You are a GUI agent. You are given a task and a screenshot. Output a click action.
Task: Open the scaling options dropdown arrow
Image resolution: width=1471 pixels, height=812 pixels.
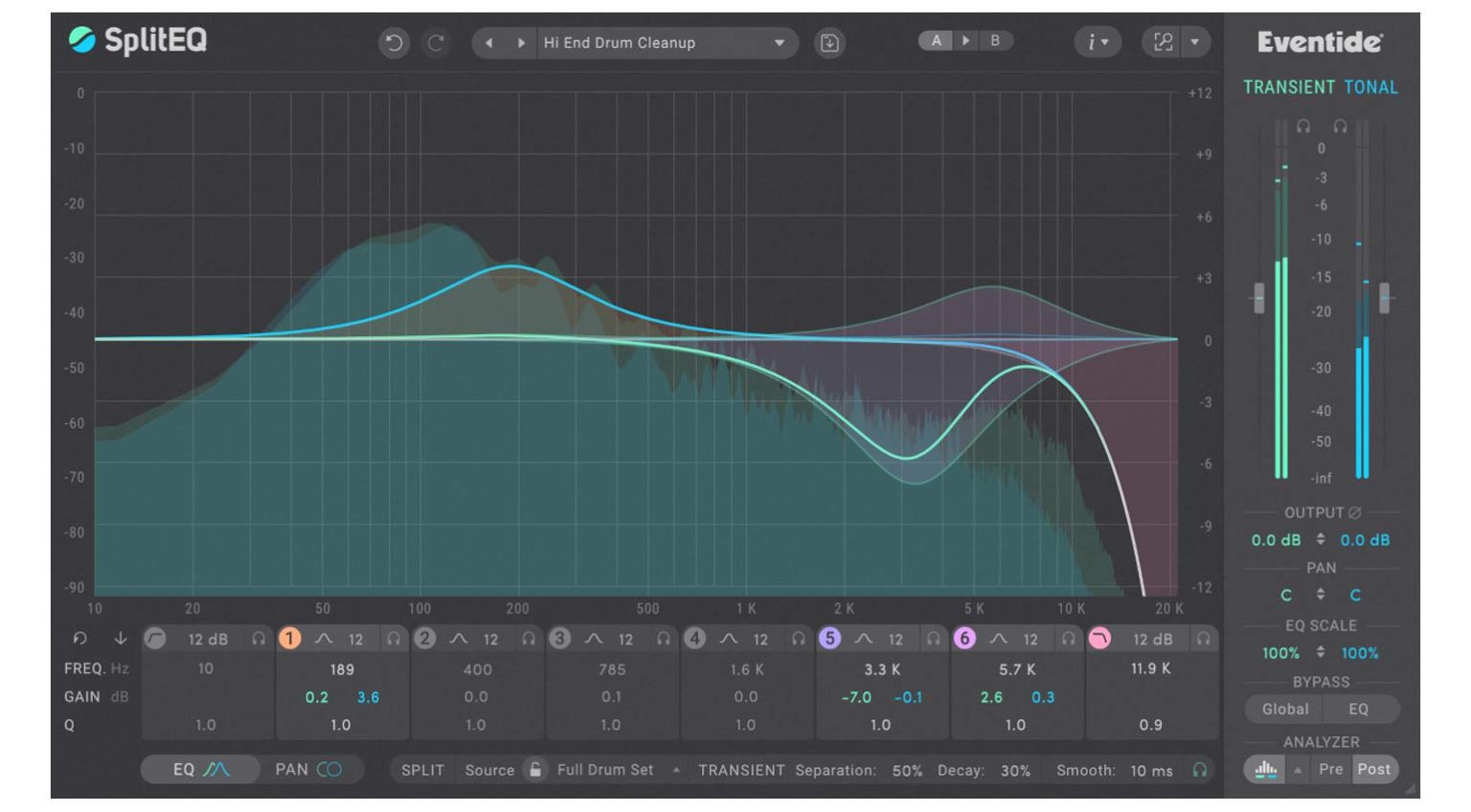1194,42
